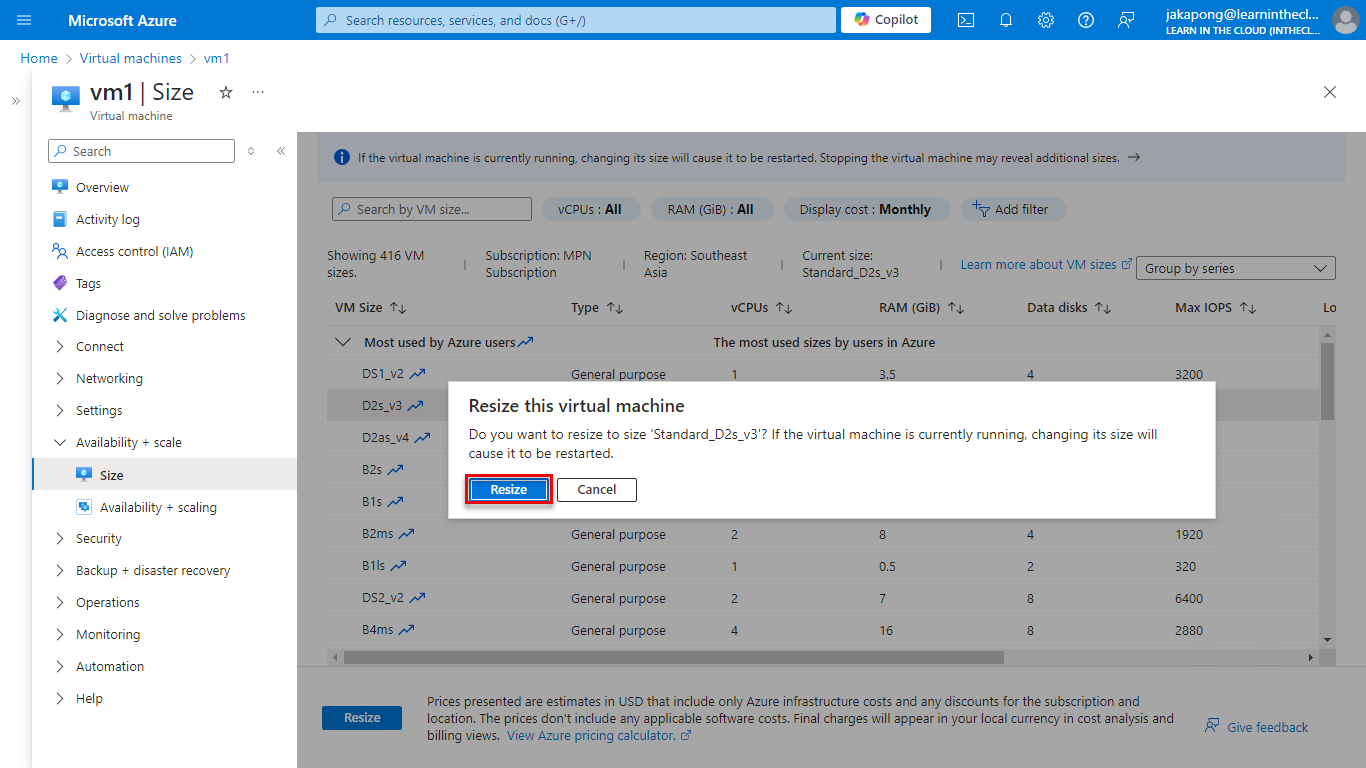This screenshot has width=1366, height=768.
Task: Select the Size menu item
Action: pyautogui.click(x=164, y=475)
